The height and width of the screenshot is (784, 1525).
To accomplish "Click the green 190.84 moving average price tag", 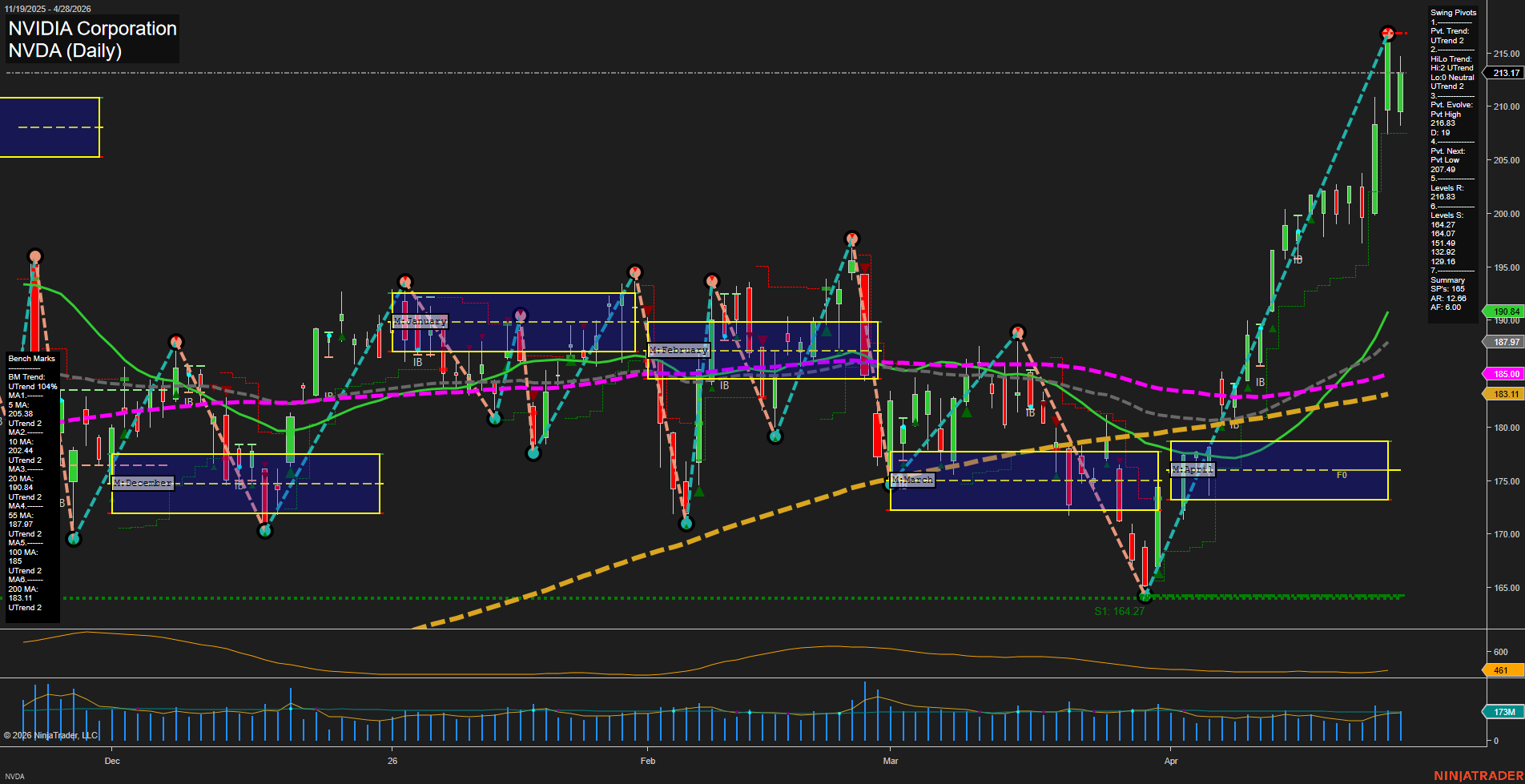I will pyautogui.click(x=1505, y=312).
